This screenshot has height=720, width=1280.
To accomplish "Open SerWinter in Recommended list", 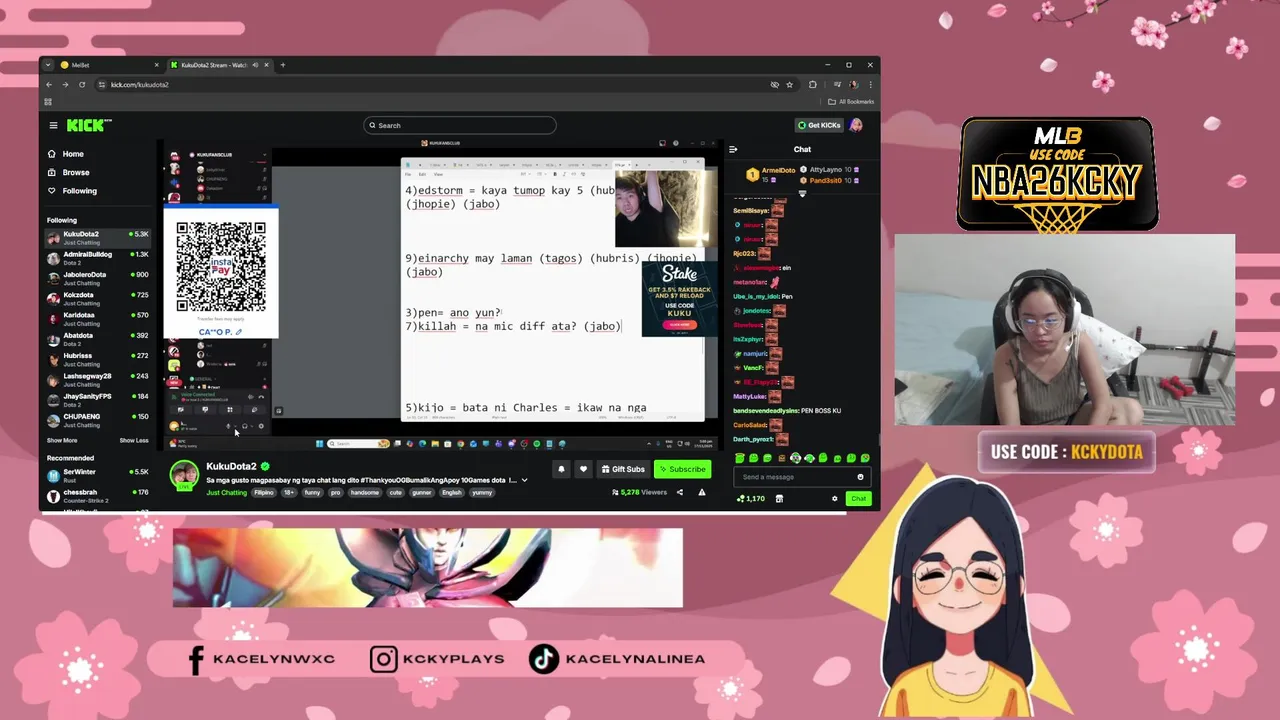I will [x=97, y=475].
